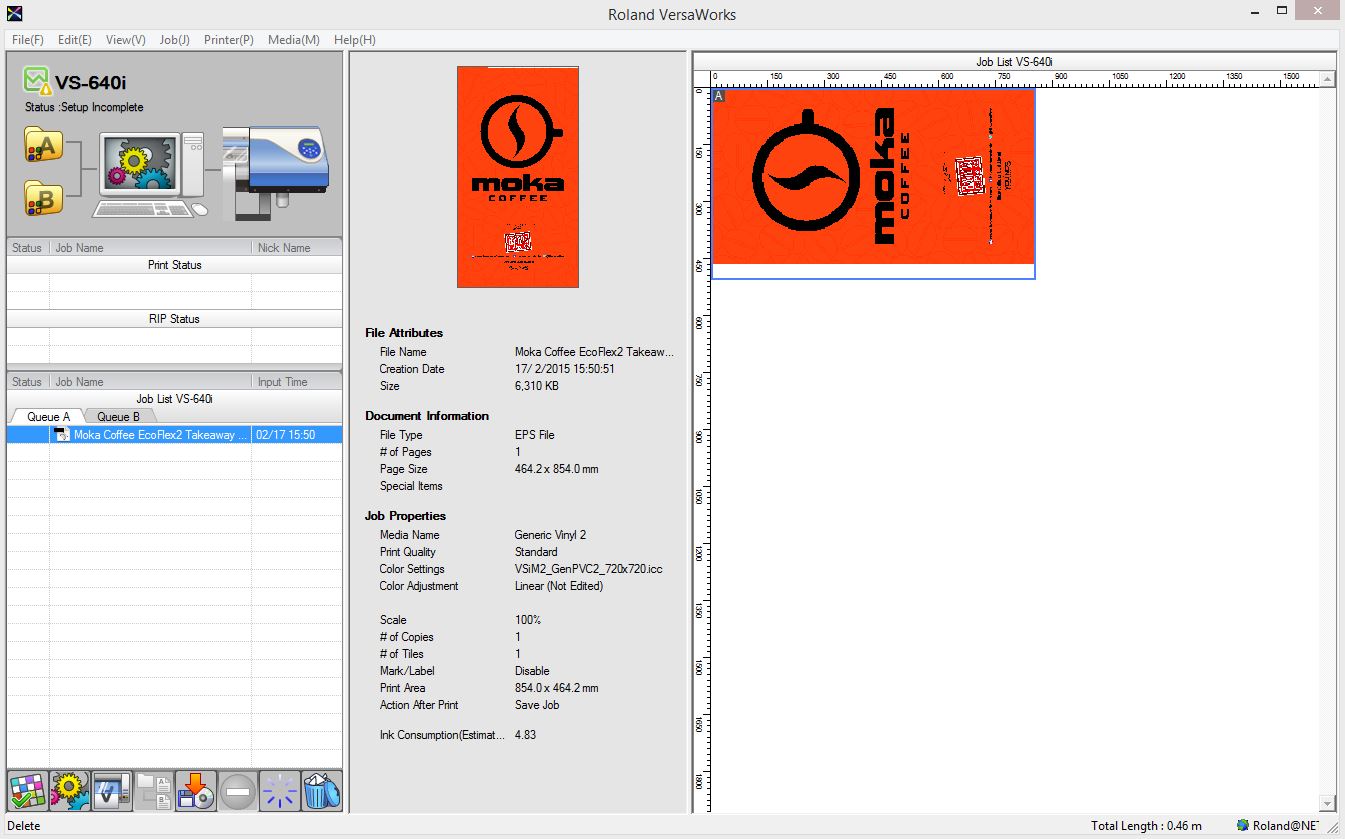Switch to the Queue B tab
Screen dimensions: 1345x839
(x=118, y=416)
